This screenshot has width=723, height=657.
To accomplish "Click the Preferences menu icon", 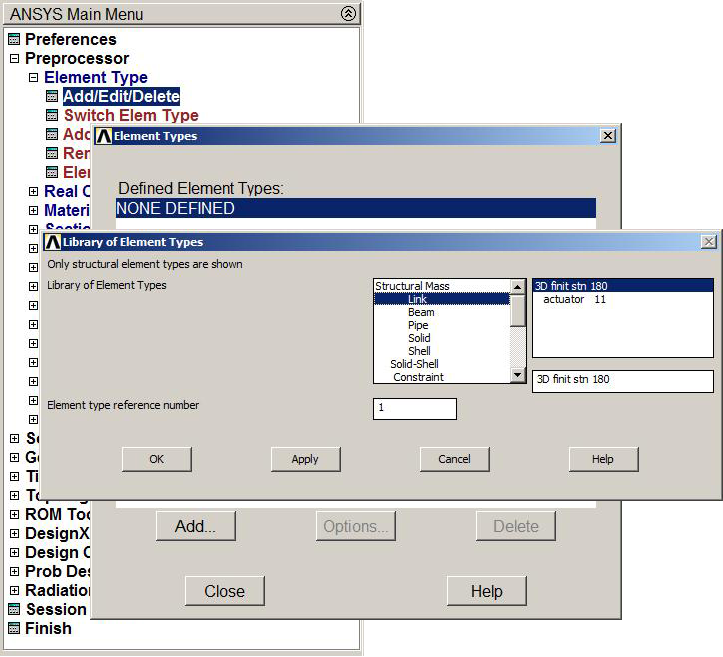I will (14, 40).
